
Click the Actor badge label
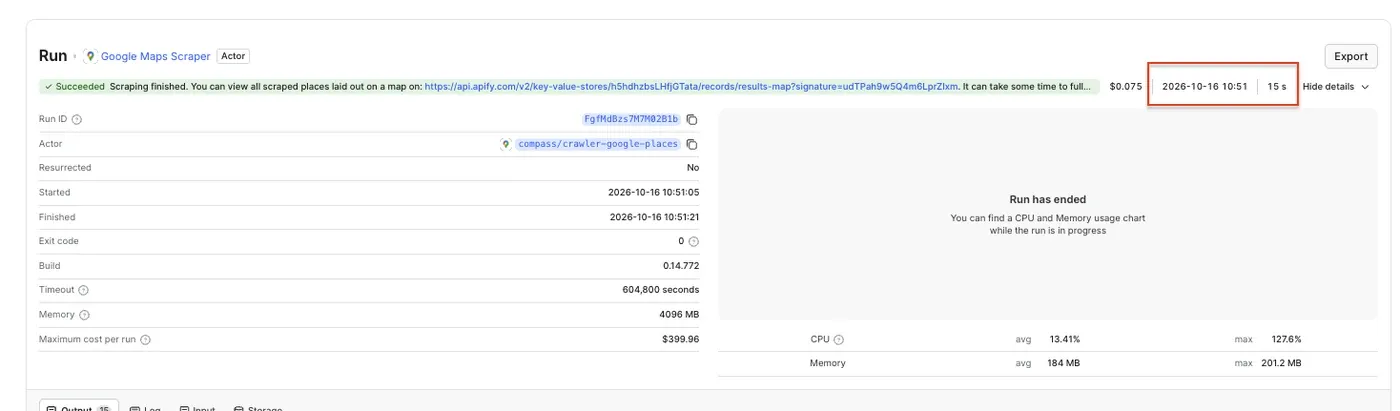pyautogui.click(x=233, y=56)
